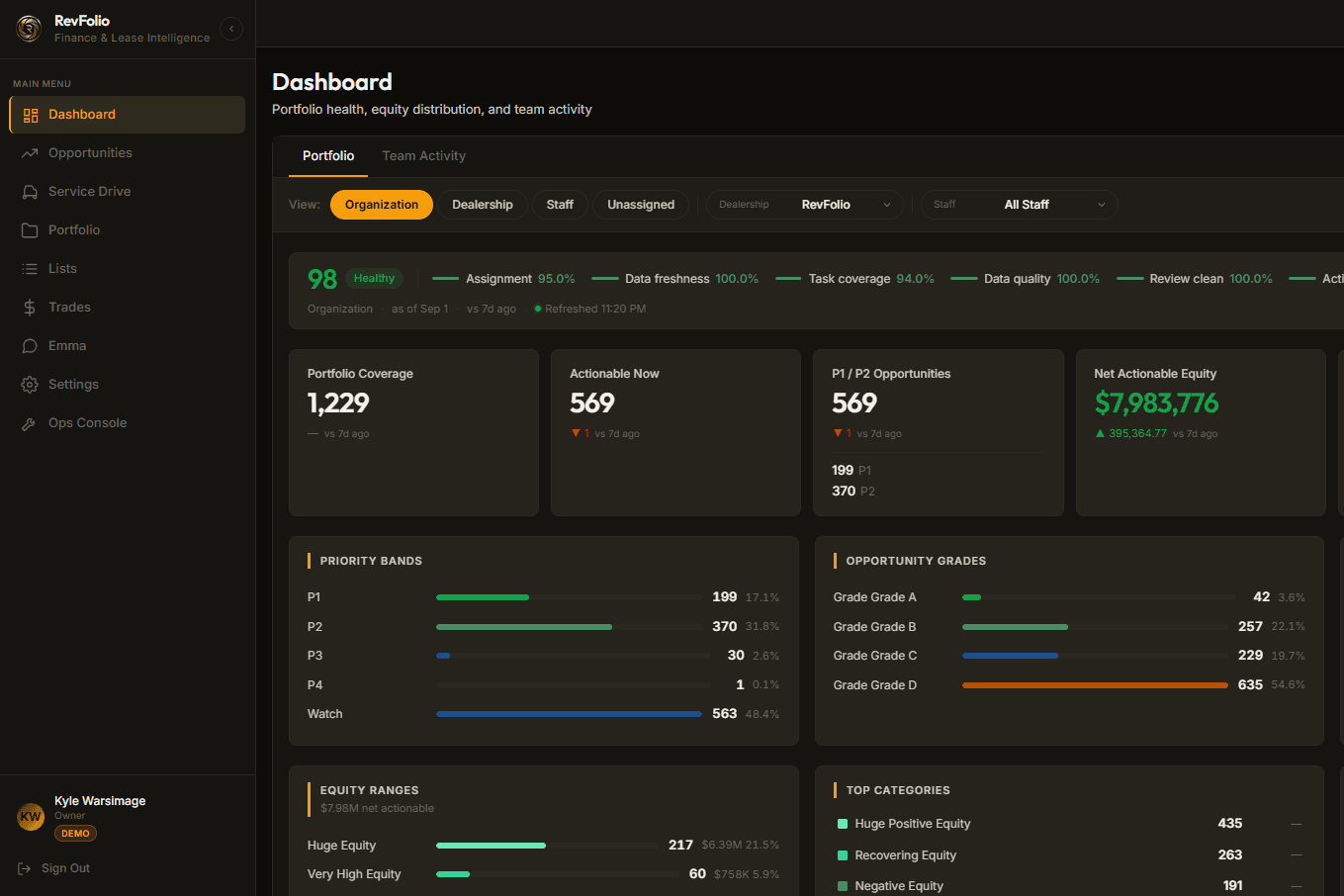
Task: Open Service Drive from the main menu
Action: 127,192
